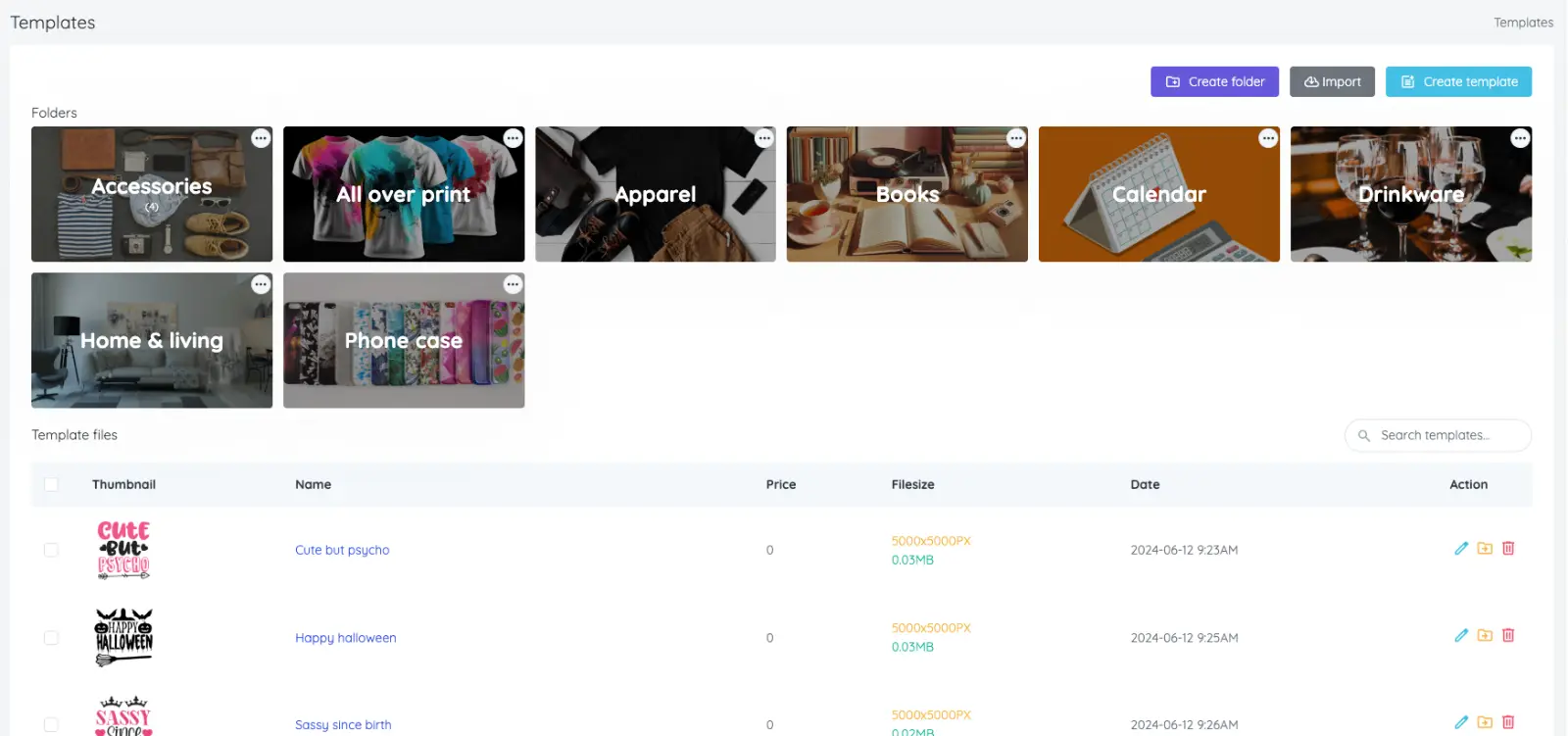
Task: Click the Create folder button
Action: click(1215, 81)
